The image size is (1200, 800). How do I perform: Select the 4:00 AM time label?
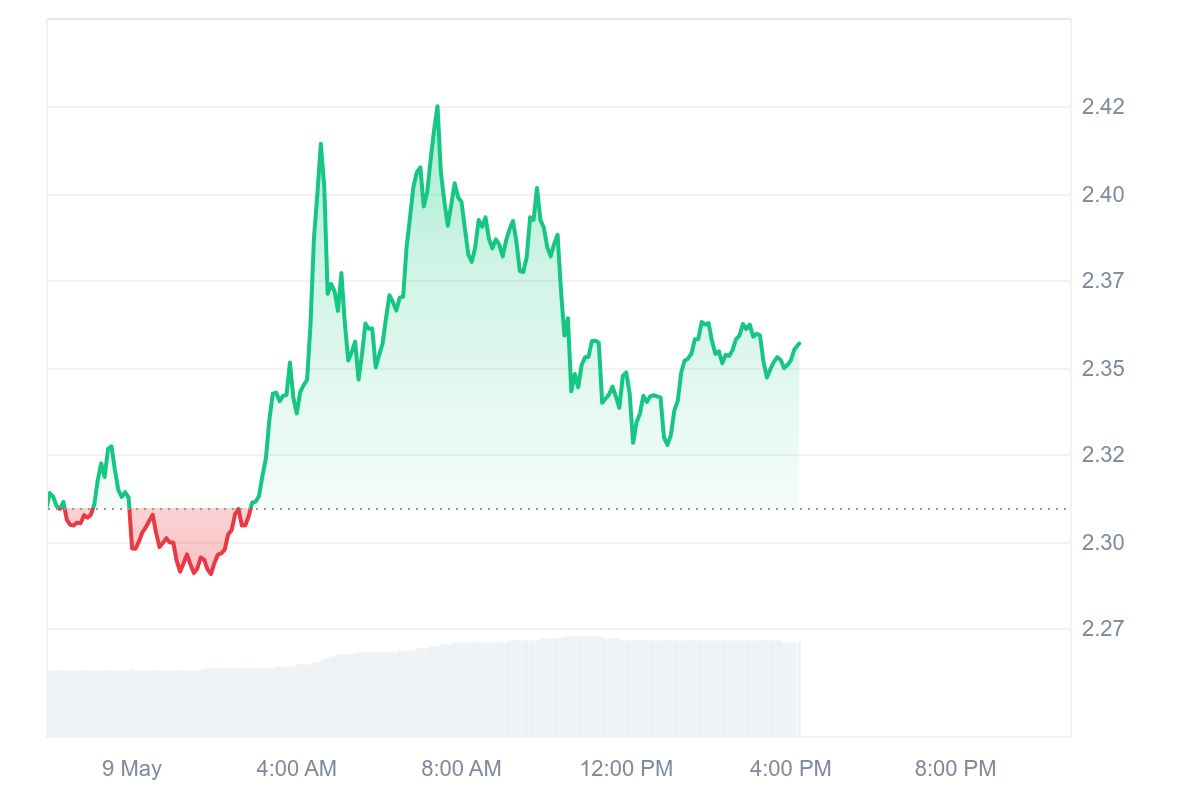pos(296,769)
